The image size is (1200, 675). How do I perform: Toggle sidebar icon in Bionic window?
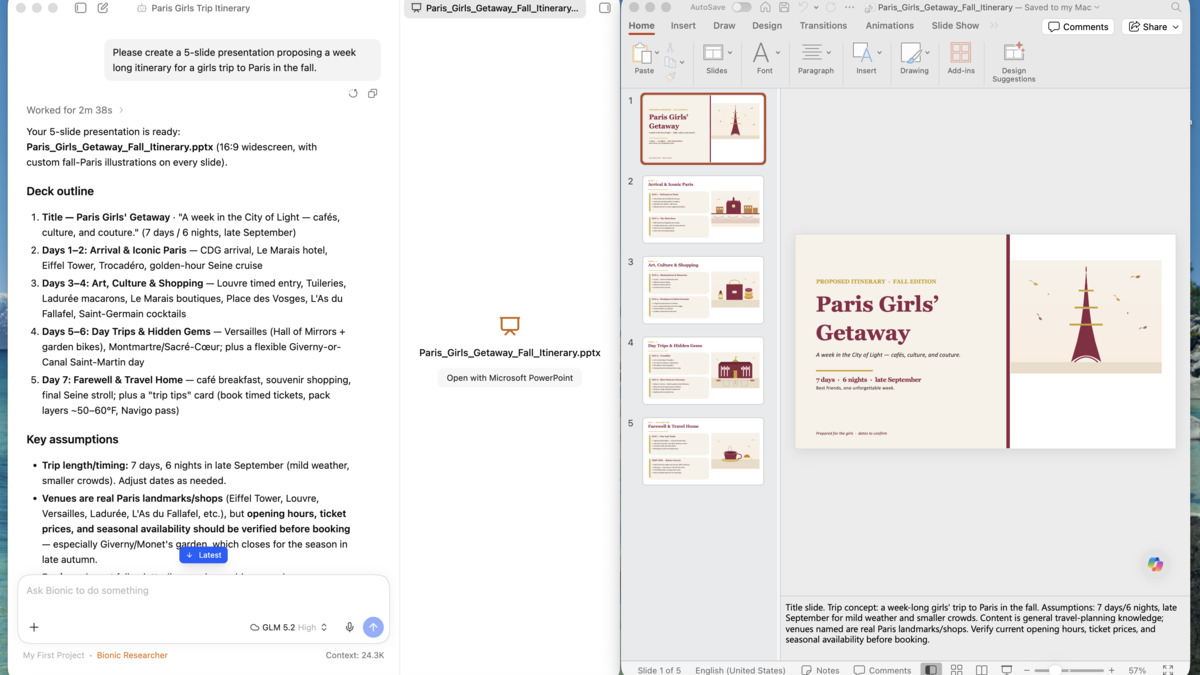point(81,8)
